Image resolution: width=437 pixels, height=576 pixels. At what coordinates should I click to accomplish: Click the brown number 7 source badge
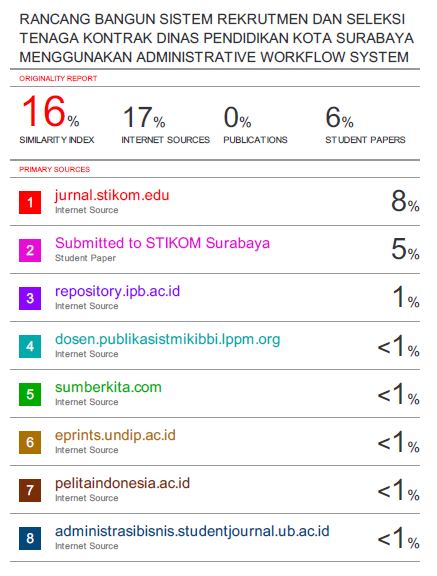[30, 490]
